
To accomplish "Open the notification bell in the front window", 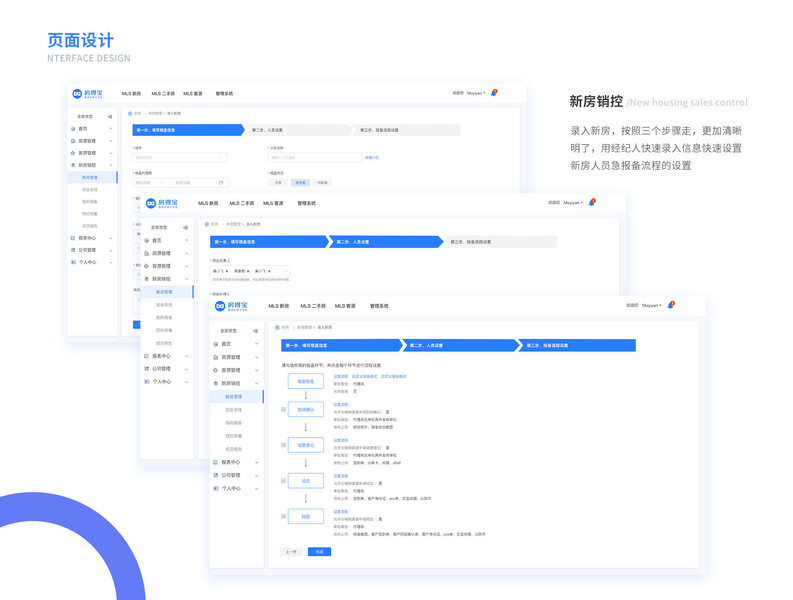I will (671, 305).
